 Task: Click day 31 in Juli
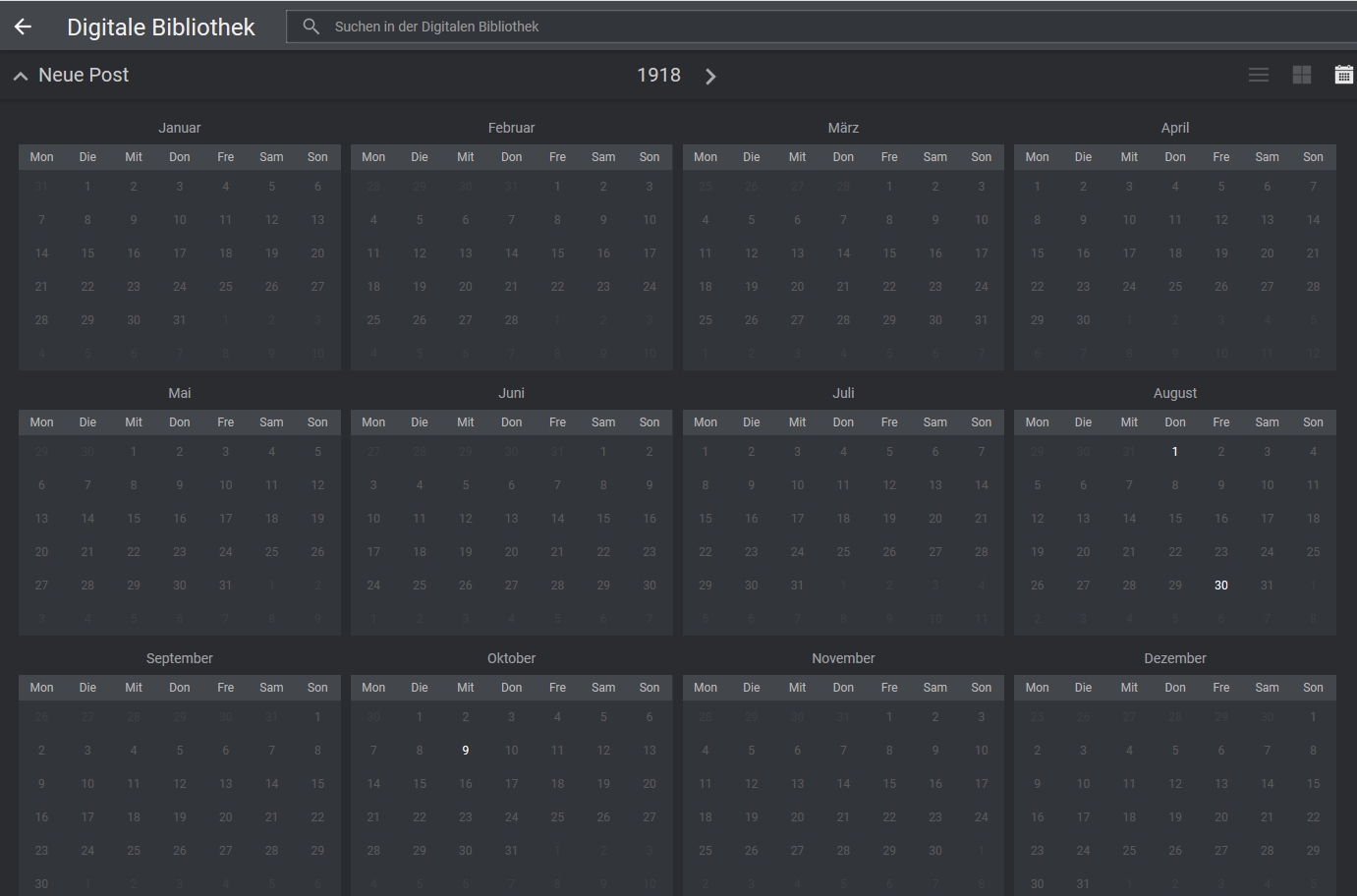tap(797, 586)
